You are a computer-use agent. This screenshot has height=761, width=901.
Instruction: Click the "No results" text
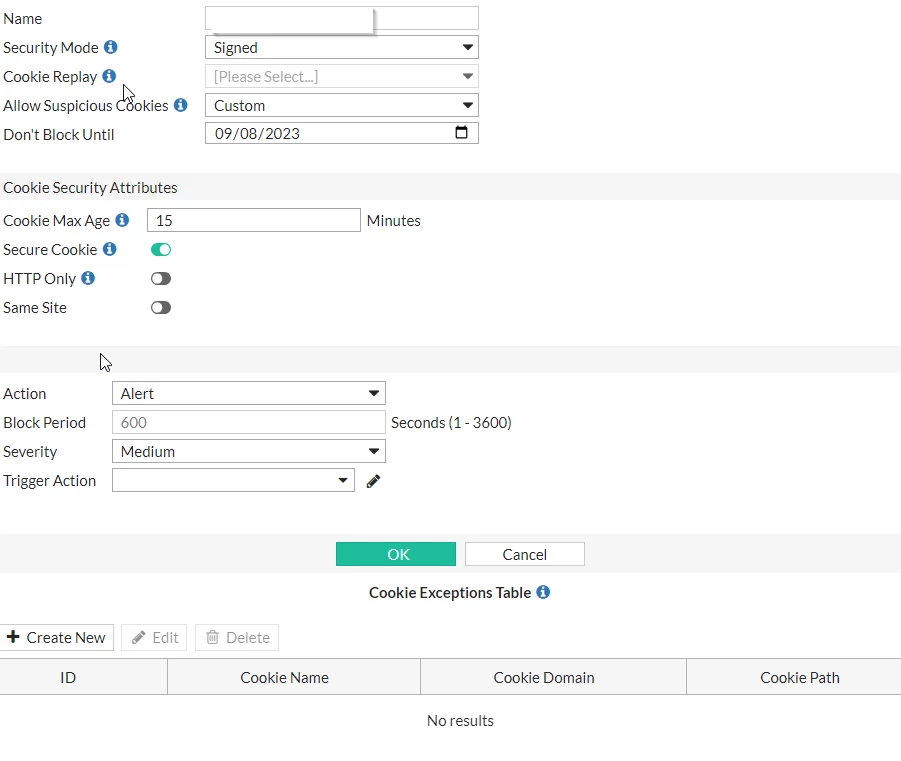(460, 720)
